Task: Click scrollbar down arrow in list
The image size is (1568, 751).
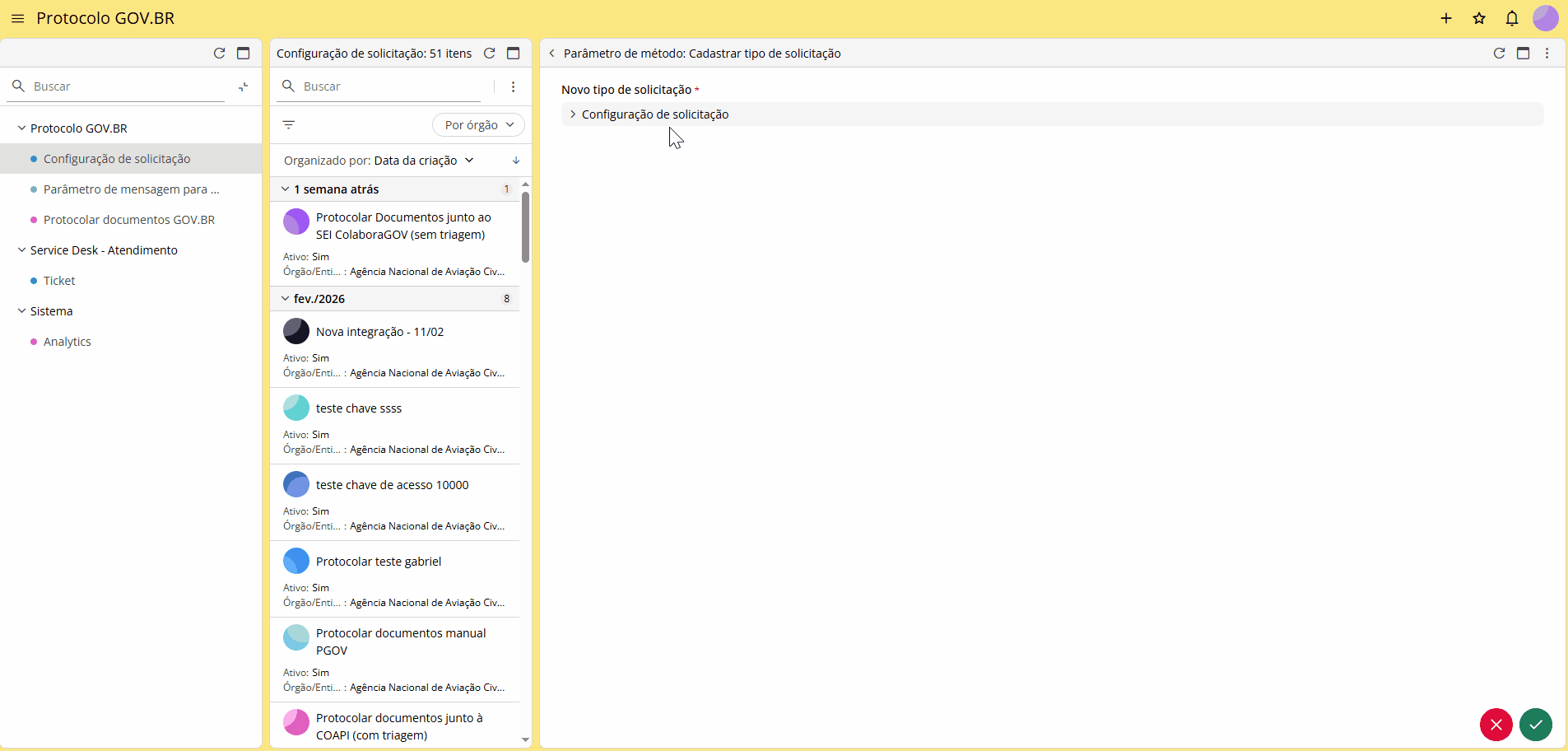Action: 525,739
